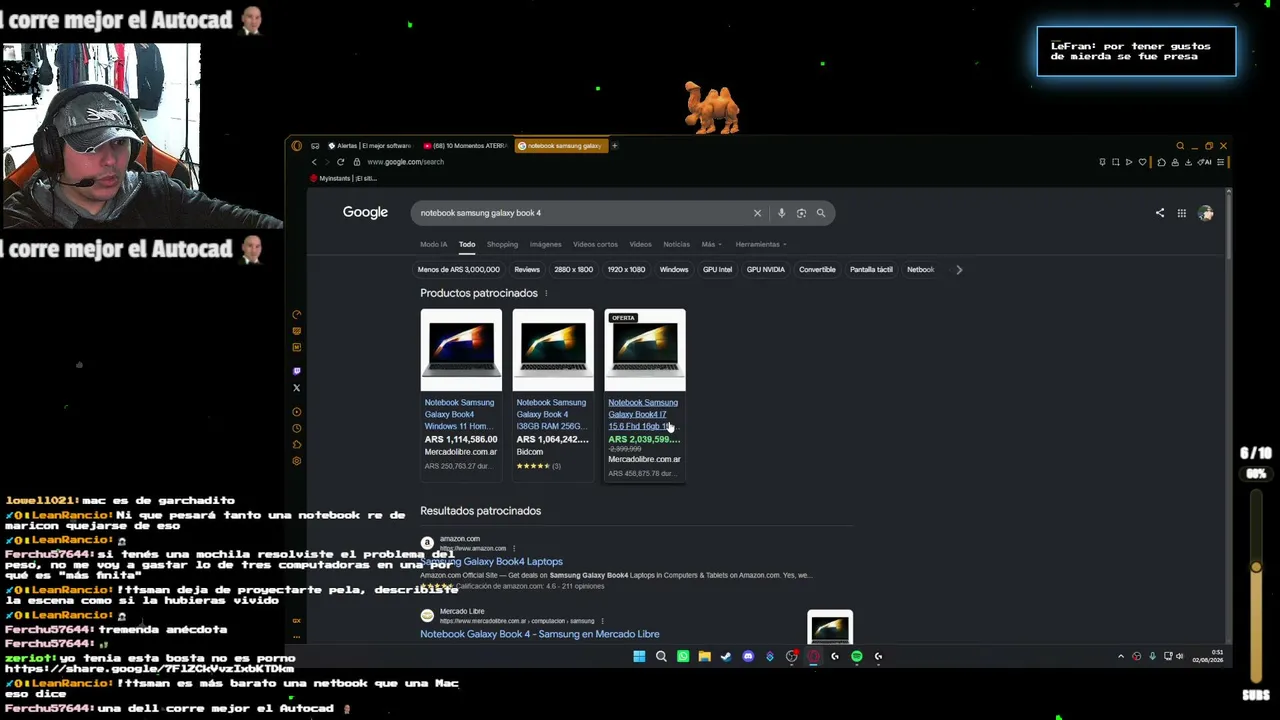
Task: Show hidden system tray icons
Action: point(1120,657)
